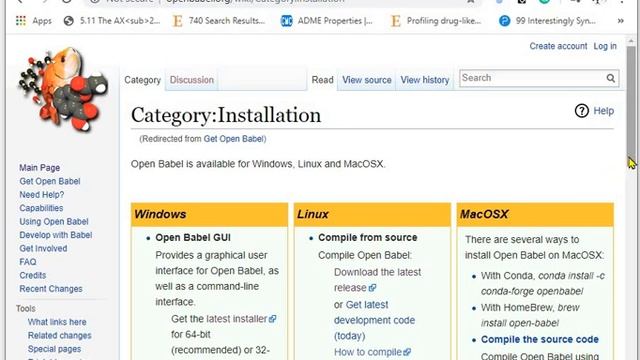Open the '99 Interestingly Syn' bookmark
Image resolution: width=640 pixels, height=360 pixels.
tap(548, 20)
